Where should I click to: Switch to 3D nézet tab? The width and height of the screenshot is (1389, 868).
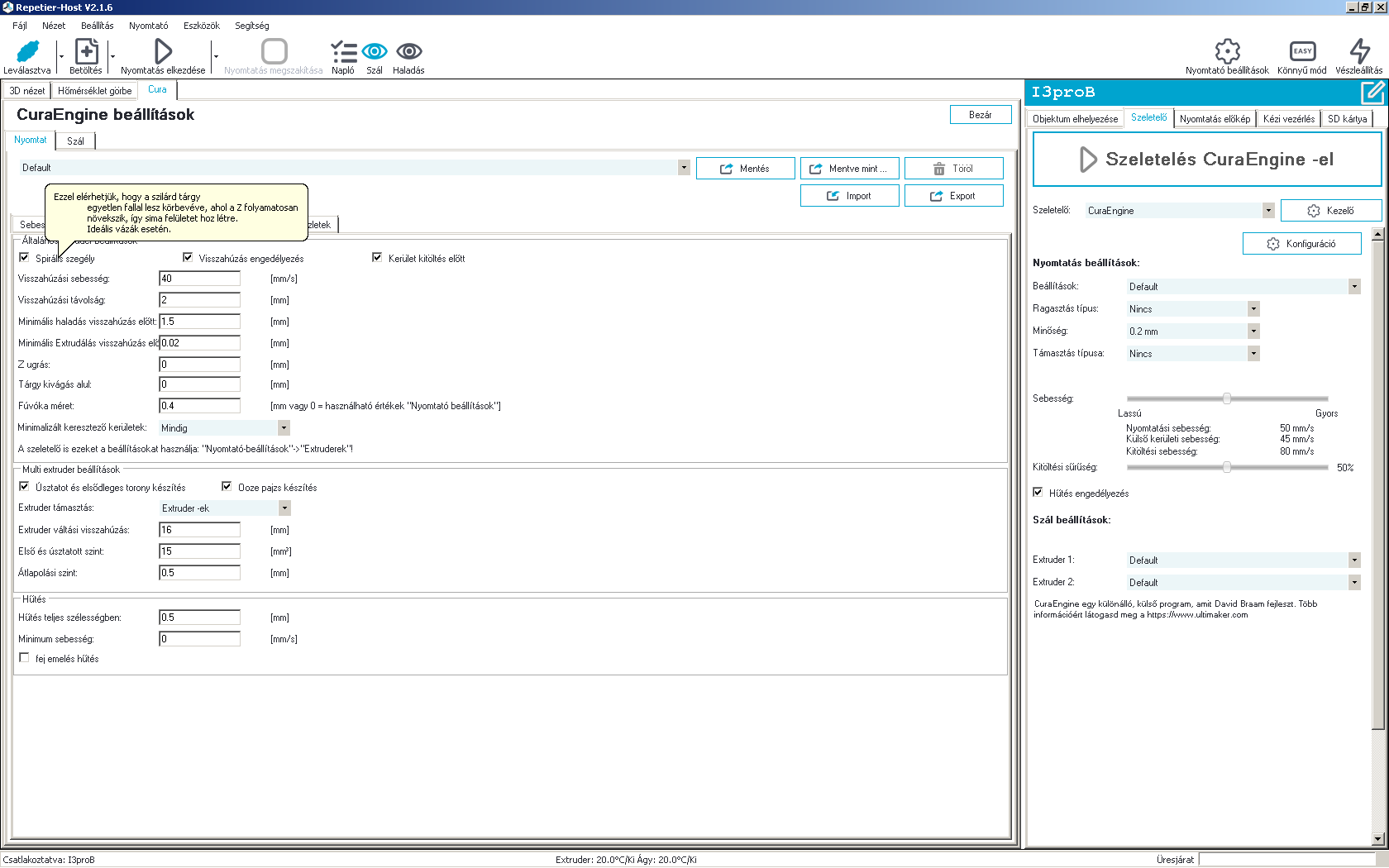tap(27, 91)
